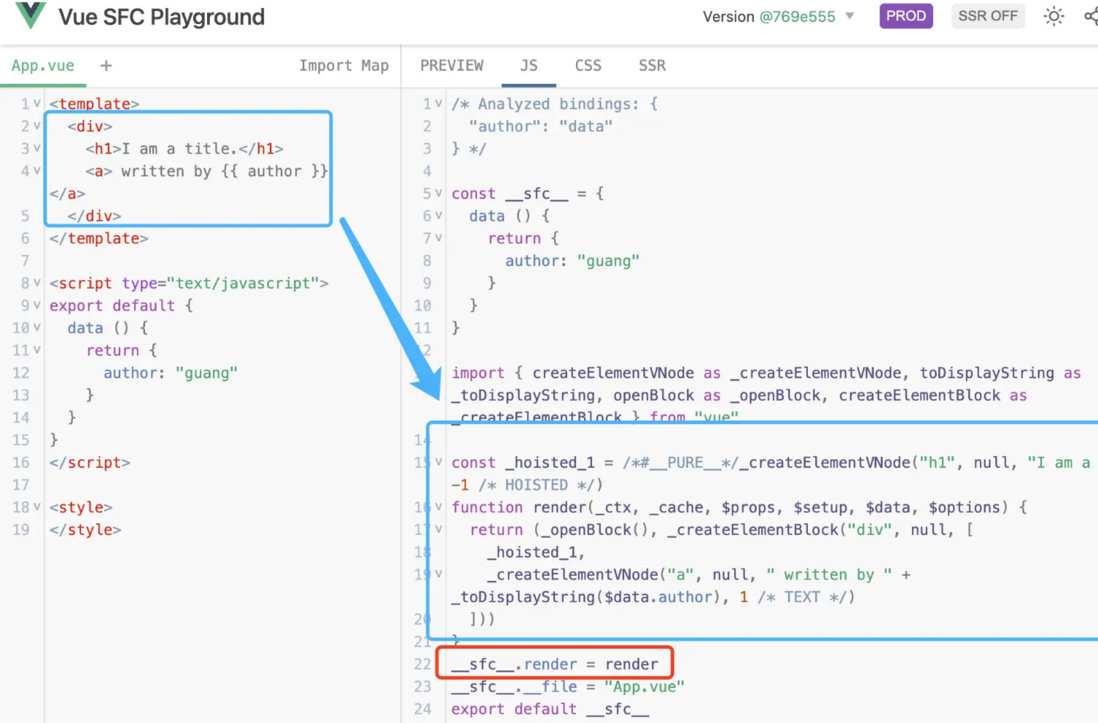Fold the return block at JS output line 7
Viewport: 1098px width, 723px height.
click(x=438, y=238)
